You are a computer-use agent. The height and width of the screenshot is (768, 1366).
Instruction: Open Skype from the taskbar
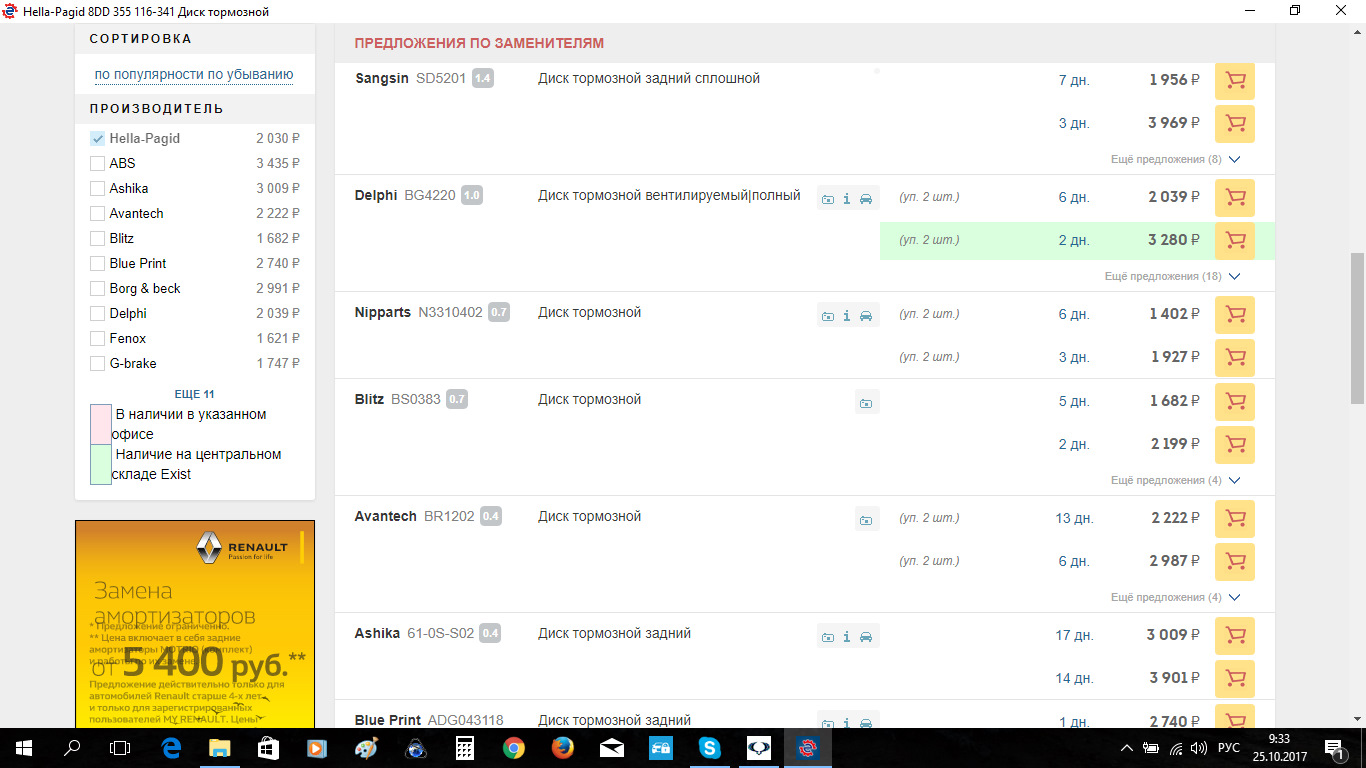pos(710,748)
